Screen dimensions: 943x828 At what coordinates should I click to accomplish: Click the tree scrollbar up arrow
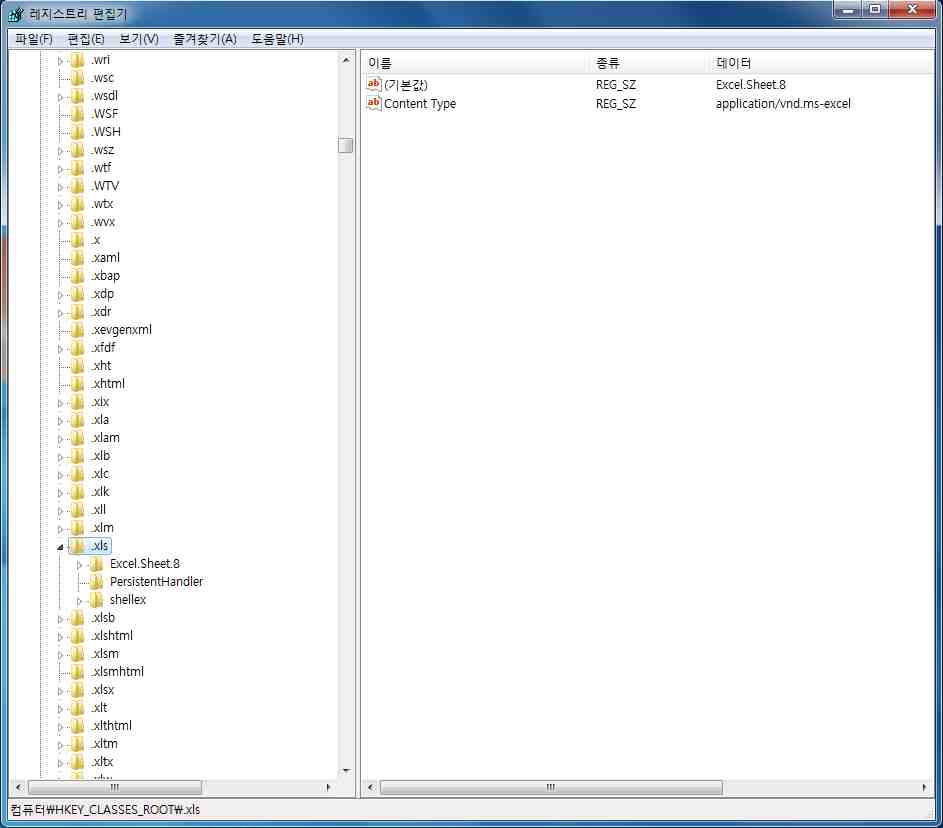[345, 60]
